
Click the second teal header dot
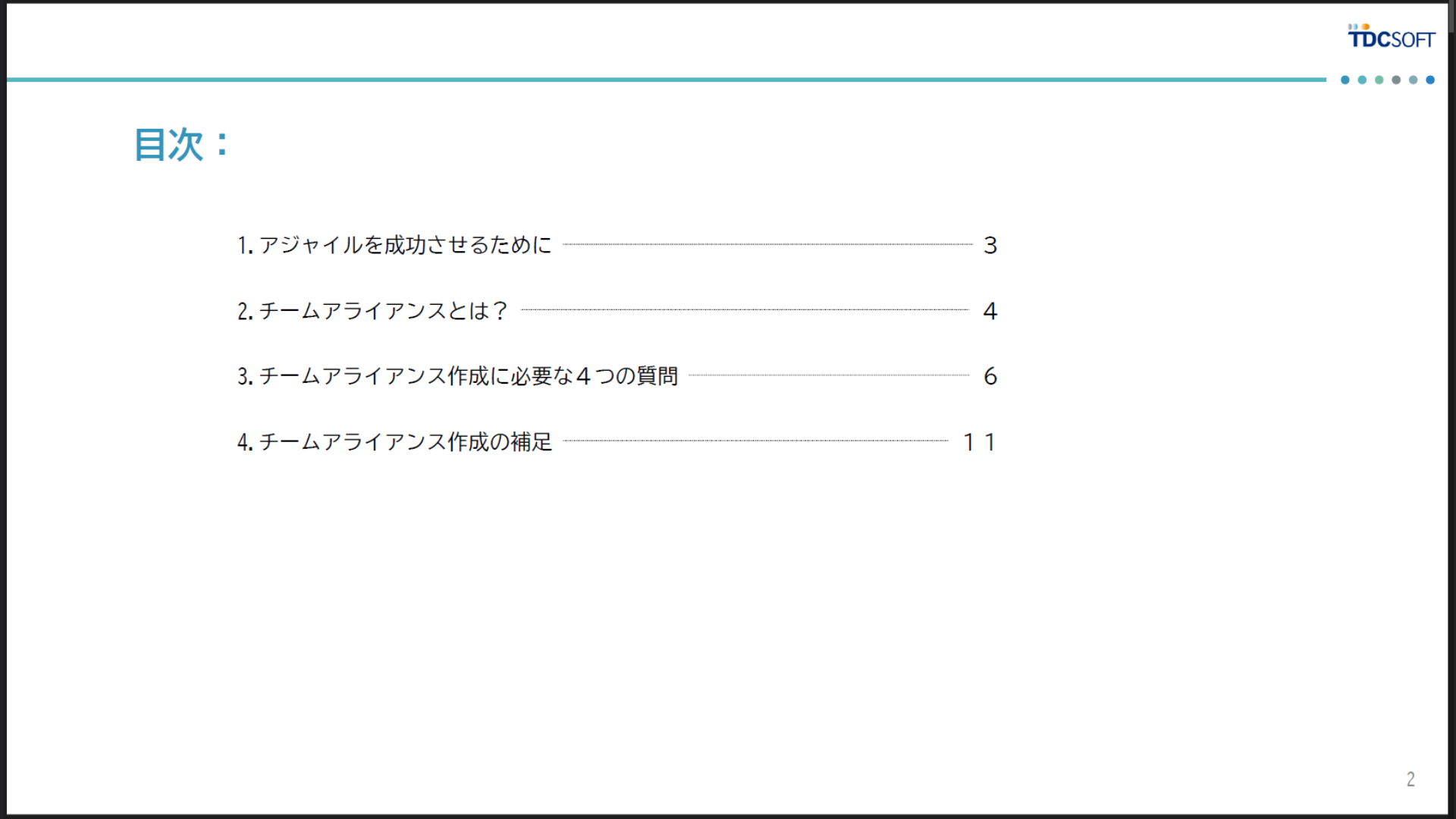coord(1362,80)
